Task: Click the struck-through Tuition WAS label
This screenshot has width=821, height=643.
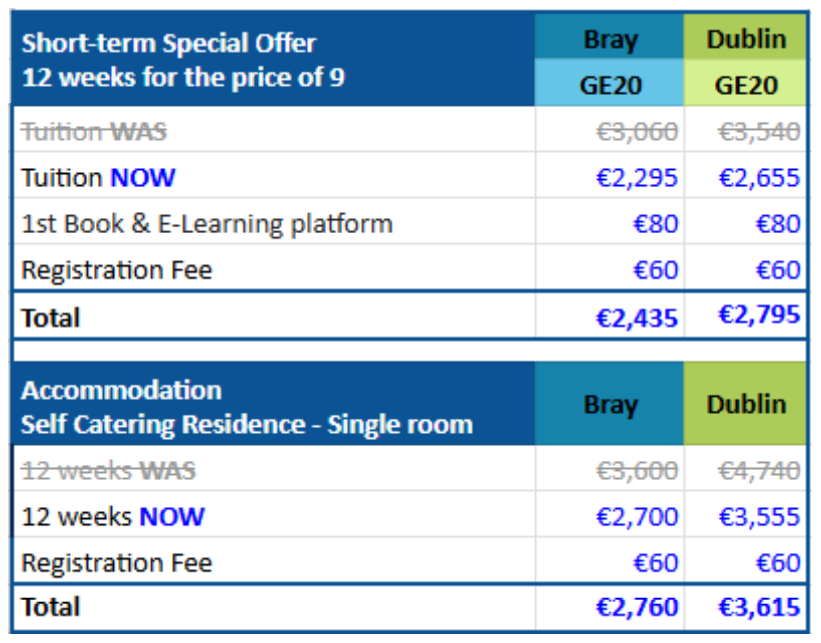Action: 94,131
